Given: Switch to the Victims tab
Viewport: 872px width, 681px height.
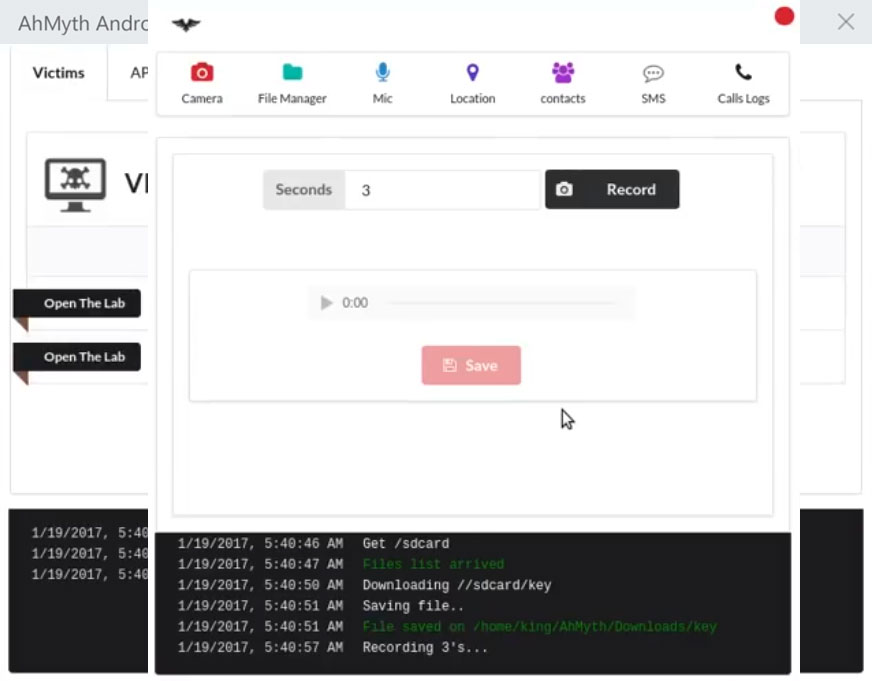Looking at the screenshot, I should [x=58, y=73].
